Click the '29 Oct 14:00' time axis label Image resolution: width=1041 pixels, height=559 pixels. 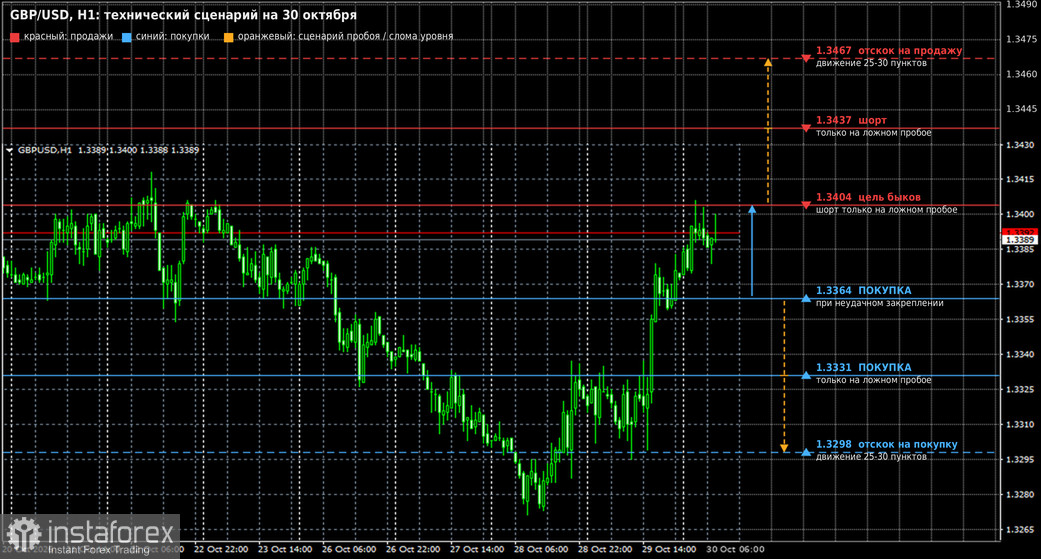pos(669,550)
